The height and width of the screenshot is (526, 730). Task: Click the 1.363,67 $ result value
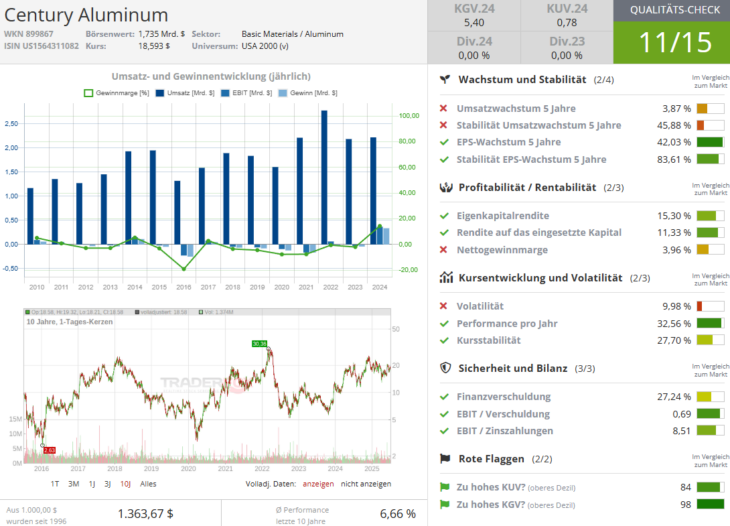coord(145,513)
